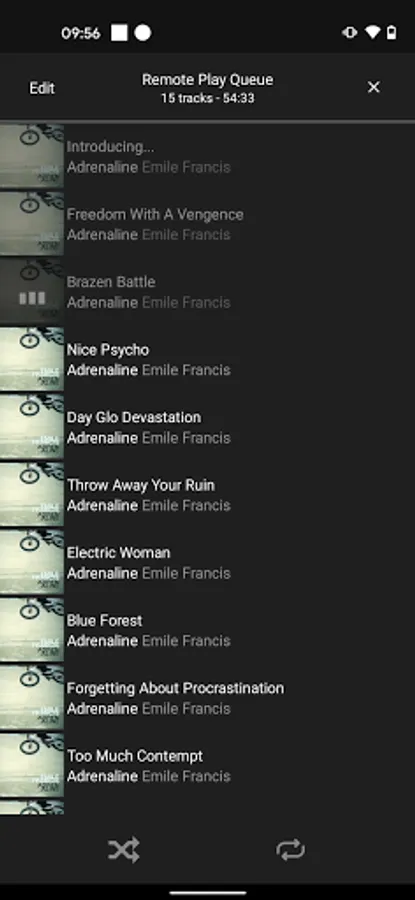Click the Remote Play Queue title

pos(207,80)
